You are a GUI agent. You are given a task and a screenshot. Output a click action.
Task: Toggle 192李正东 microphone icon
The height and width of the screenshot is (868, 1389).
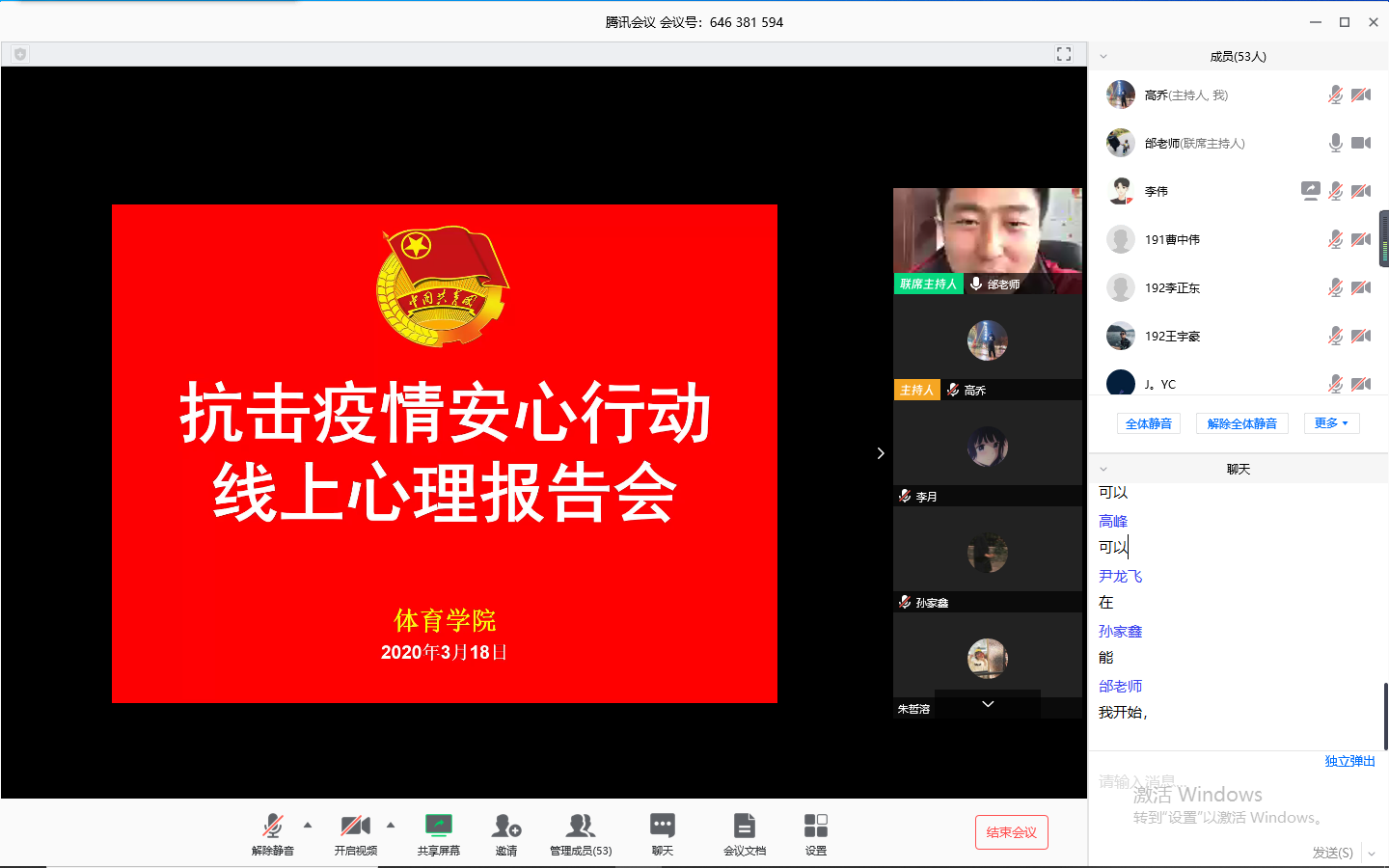click(1335, 287)
